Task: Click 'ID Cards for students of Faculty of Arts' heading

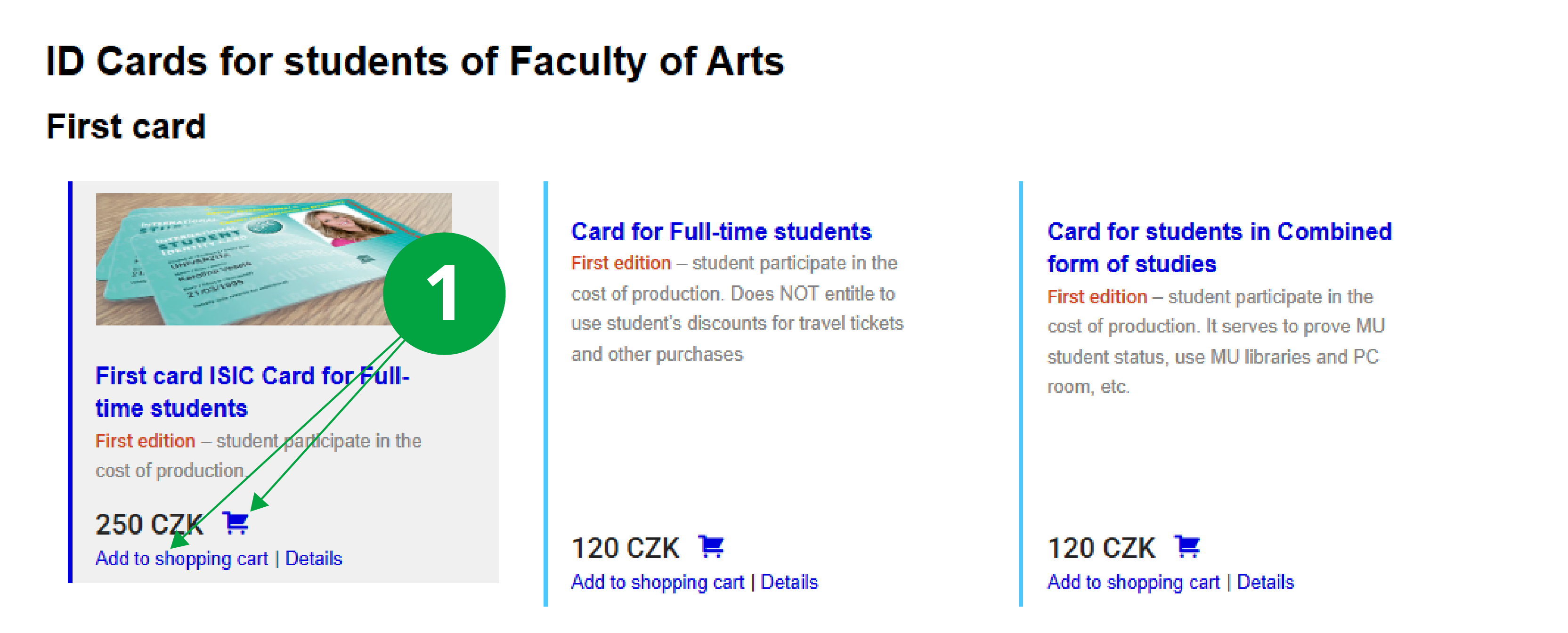Action: [415, 62]
